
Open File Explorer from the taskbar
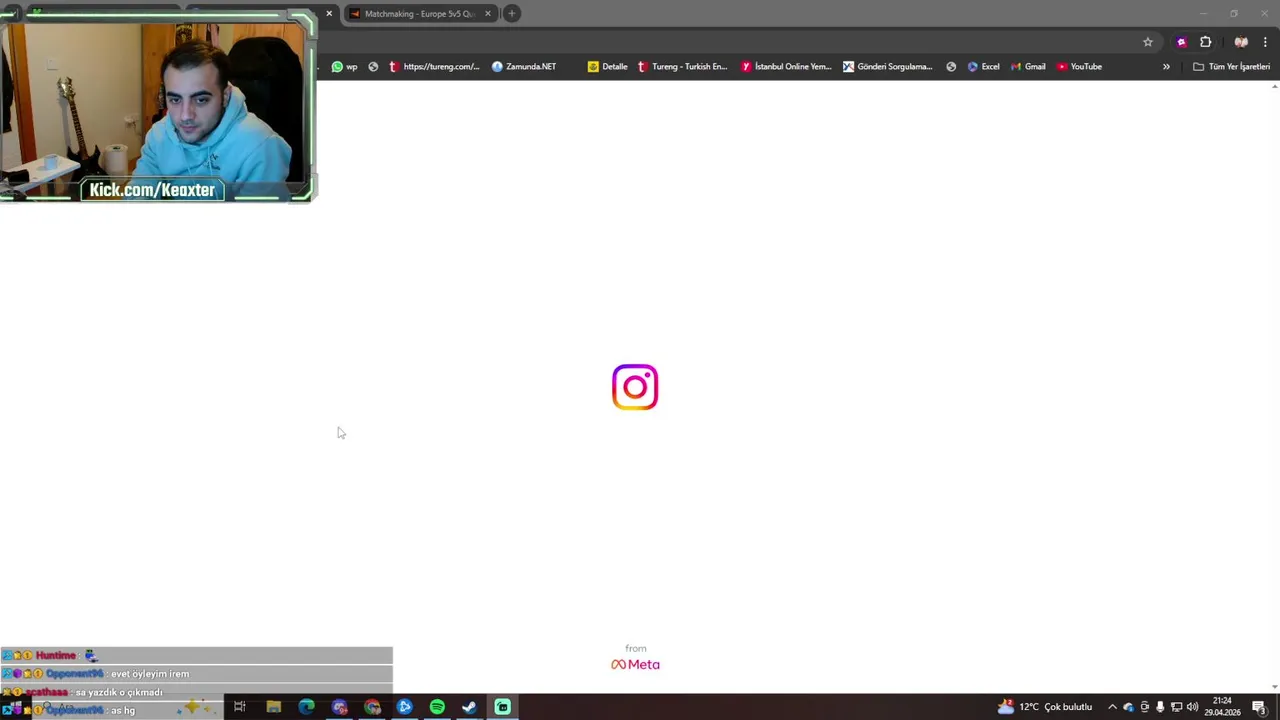(273, 707)
